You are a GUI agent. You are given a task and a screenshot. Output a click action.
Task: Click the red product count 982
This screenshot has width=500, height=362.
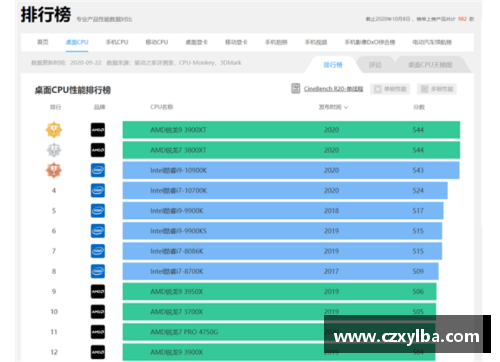click(462, 19)
